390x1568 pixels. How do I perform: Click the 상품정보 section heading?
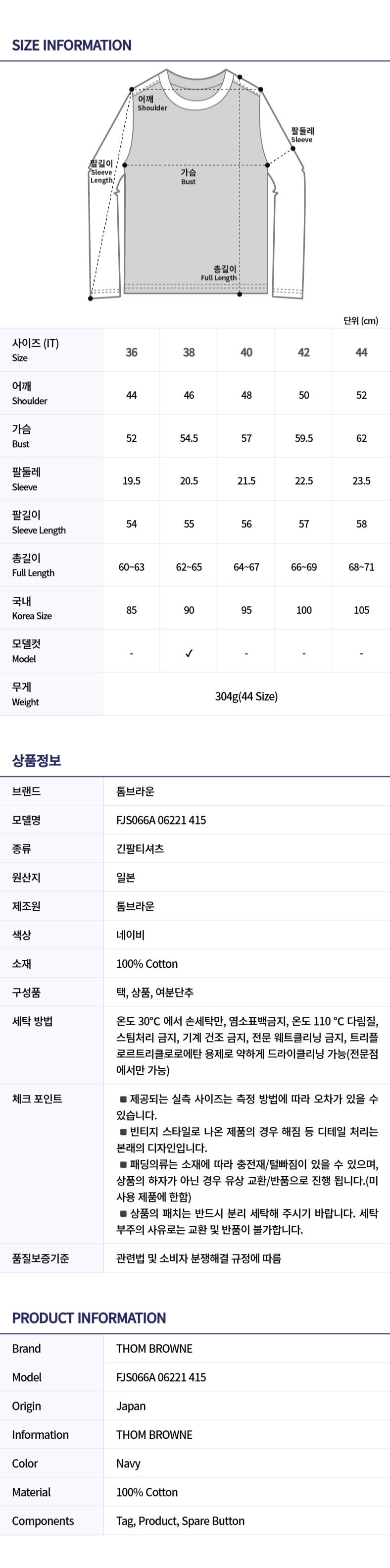[x=37, y=760]
